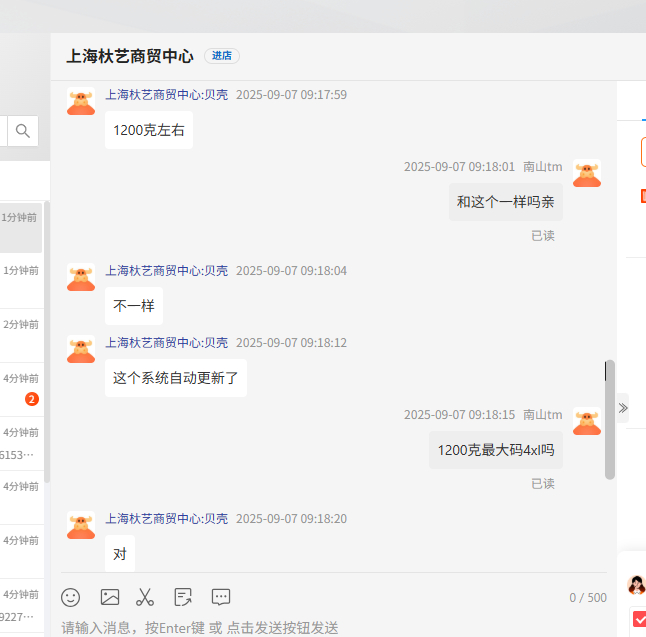Image resolution: width=646 pixels, height=637 pixels.
Task: Open the 上海杕艺商贸中心 shop title
Action: coord(130,56)
